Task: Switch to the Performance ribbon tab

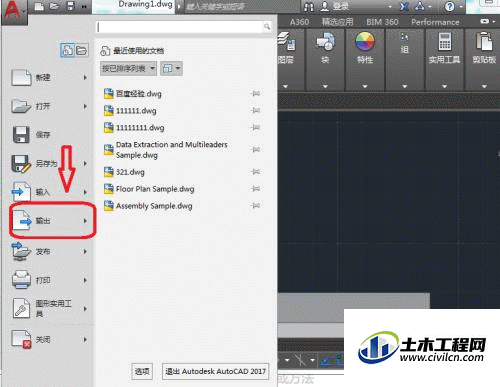Action: 435,22
